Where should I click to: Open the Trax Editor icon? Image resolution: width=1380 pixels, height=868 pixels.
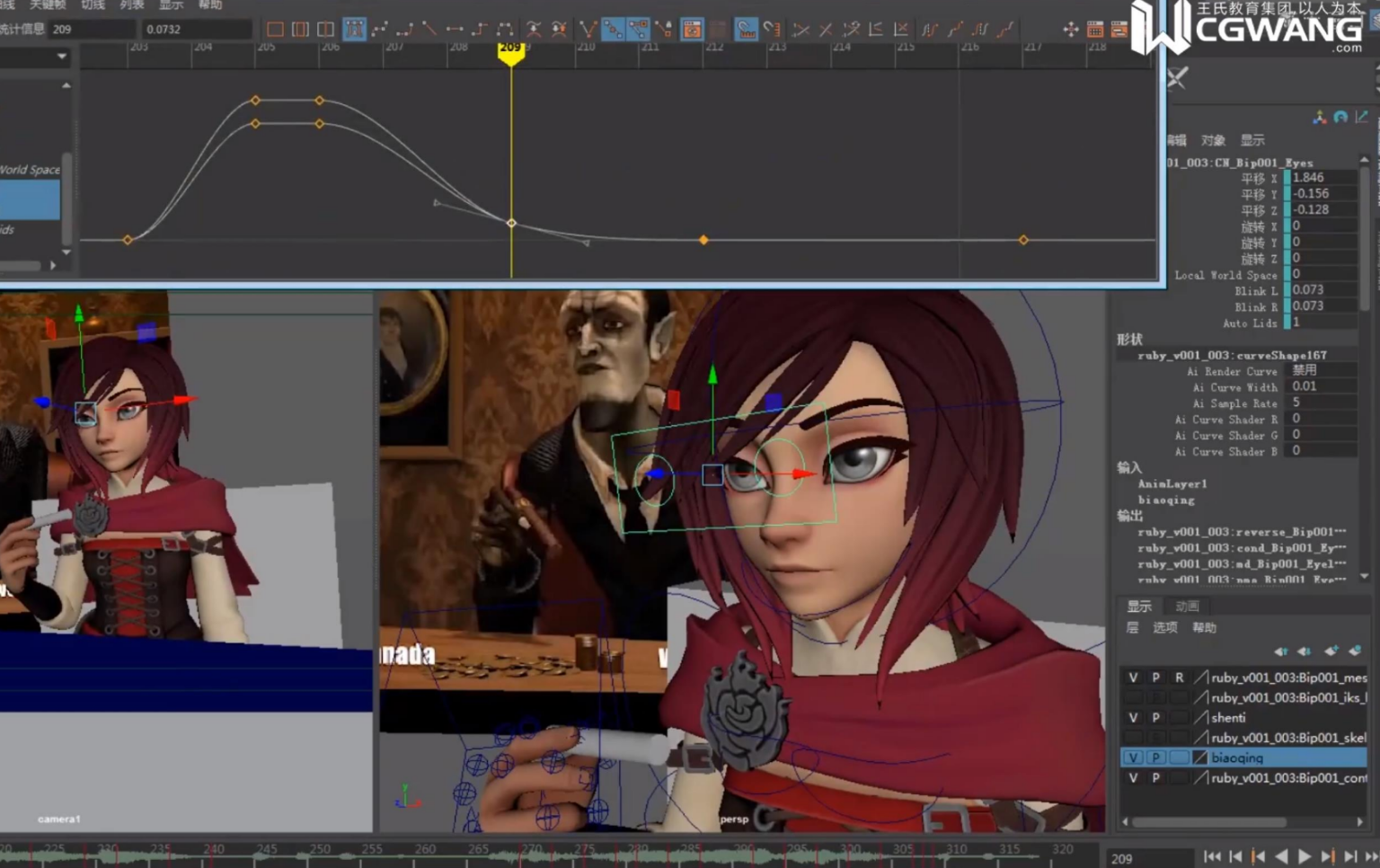tap(1119, 30)
